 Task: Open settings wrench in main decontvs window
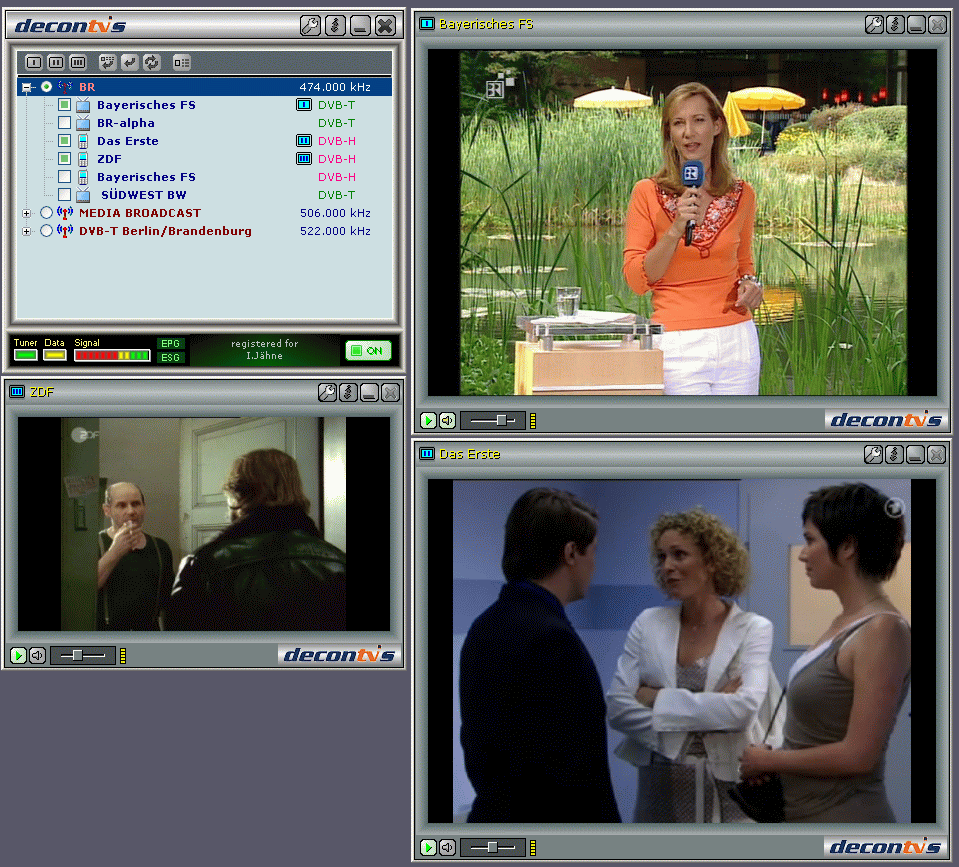coord(310,26)
